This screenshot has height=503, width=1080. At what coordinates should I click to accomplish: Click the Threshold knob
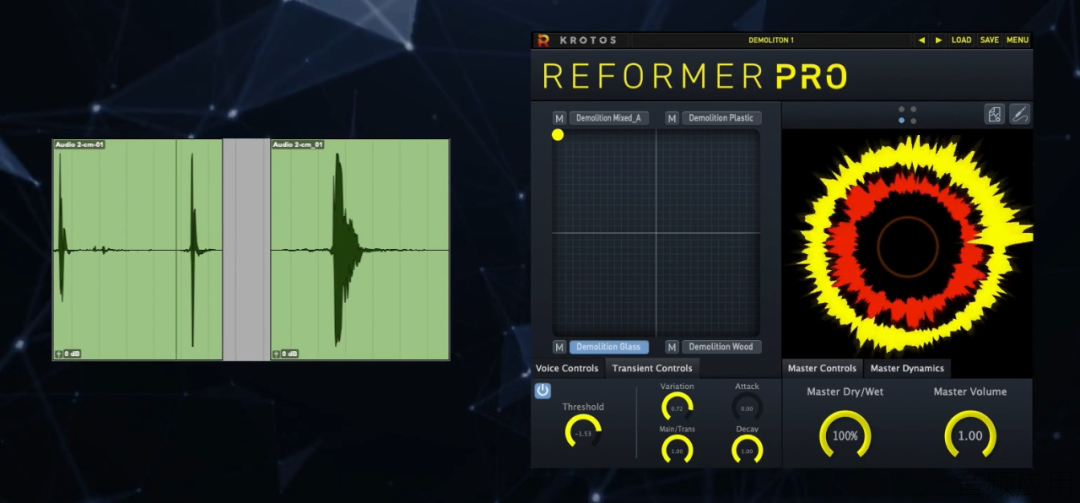click(x=583, y=433)
